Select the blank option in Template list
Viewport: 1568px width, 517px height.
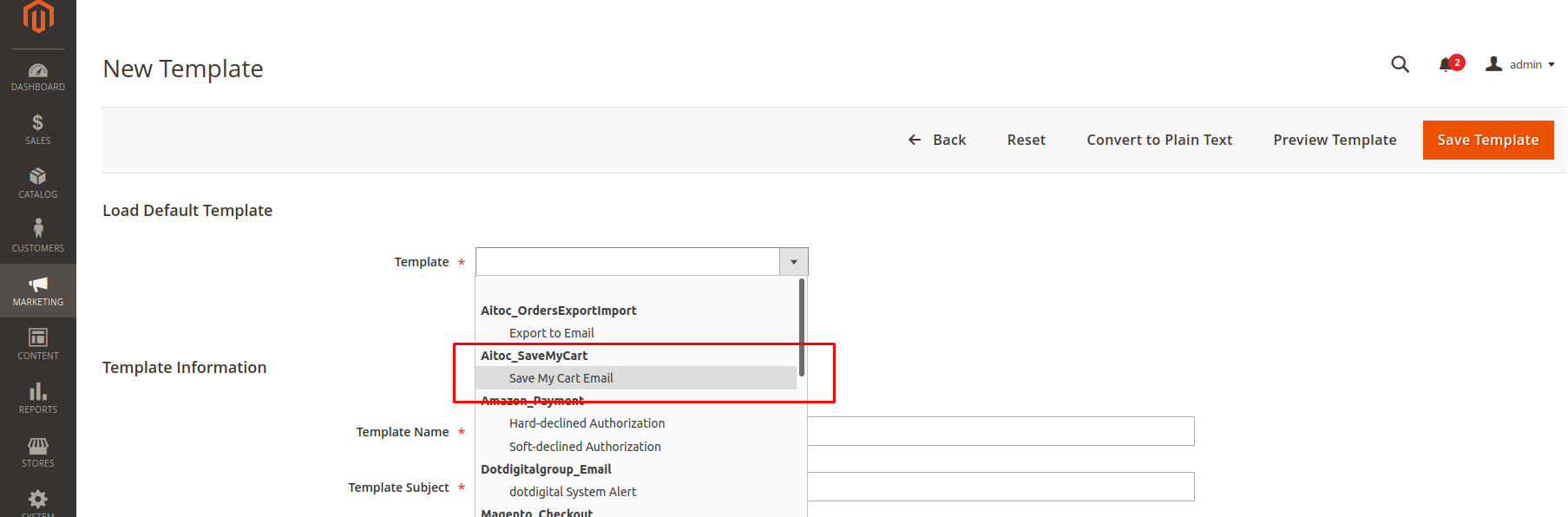pos(636,288)
